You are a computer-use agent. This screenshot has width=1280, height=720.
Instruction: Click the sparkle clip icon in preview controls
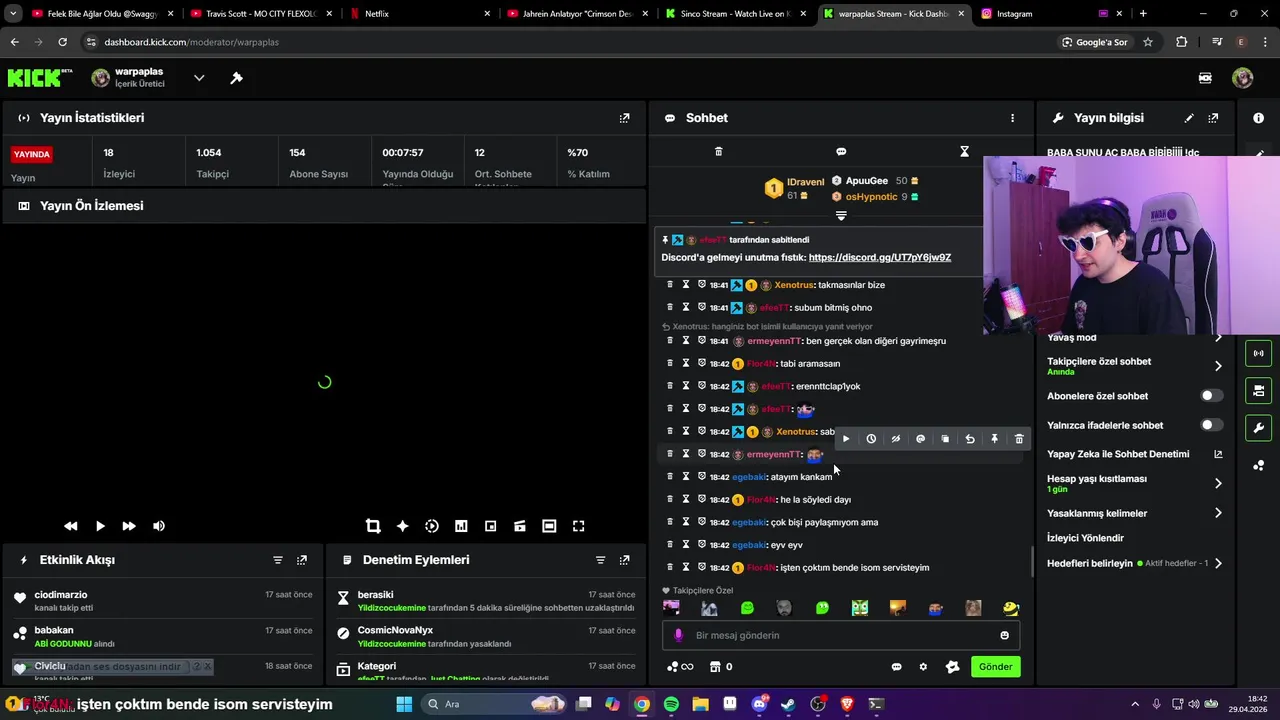(402, 526)
